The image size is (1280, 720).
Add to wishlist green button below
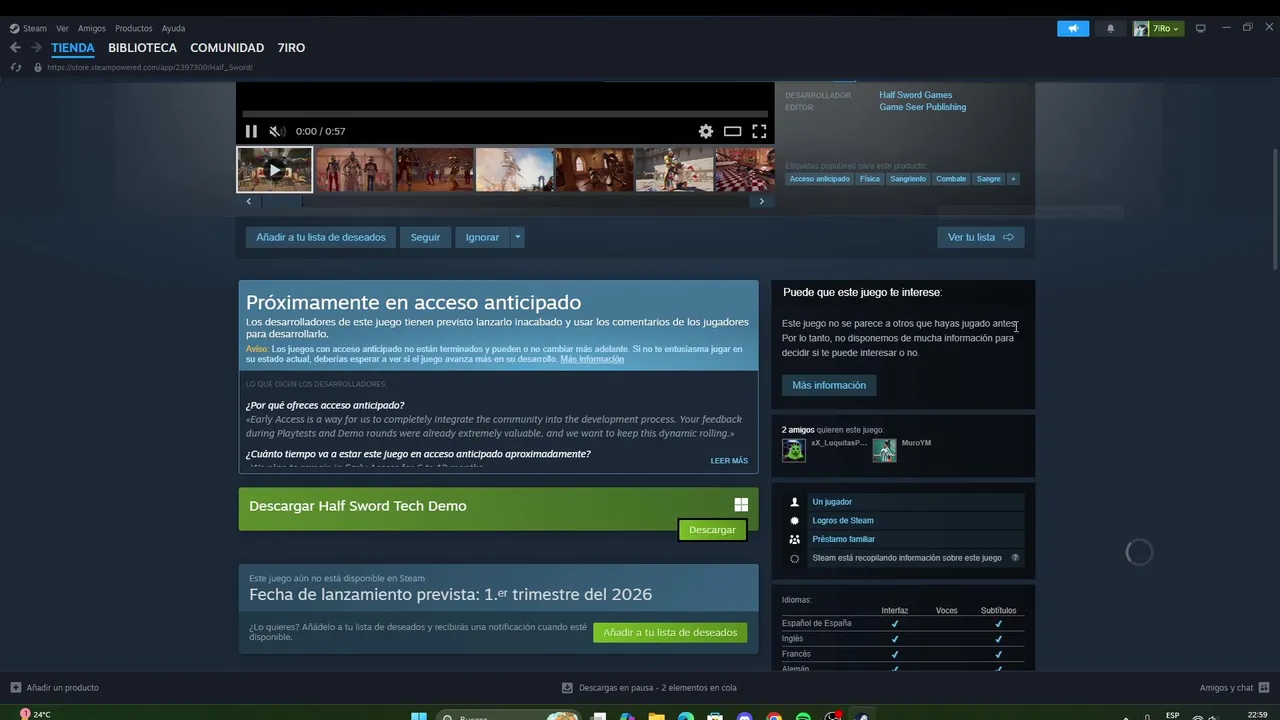(x=670, y=632)
